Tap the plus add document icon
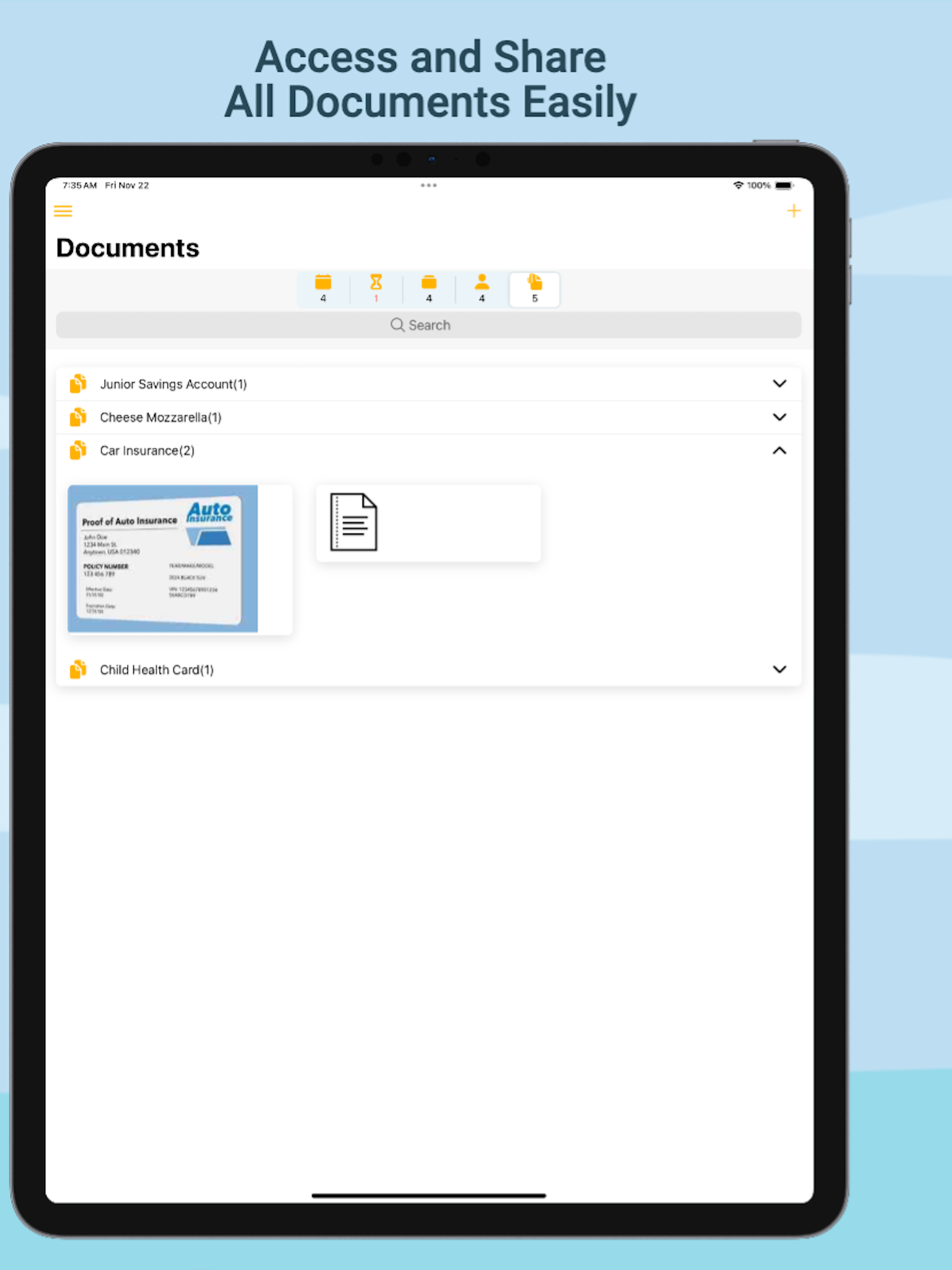The image size is (952, 1270). (x=794, y=211)
